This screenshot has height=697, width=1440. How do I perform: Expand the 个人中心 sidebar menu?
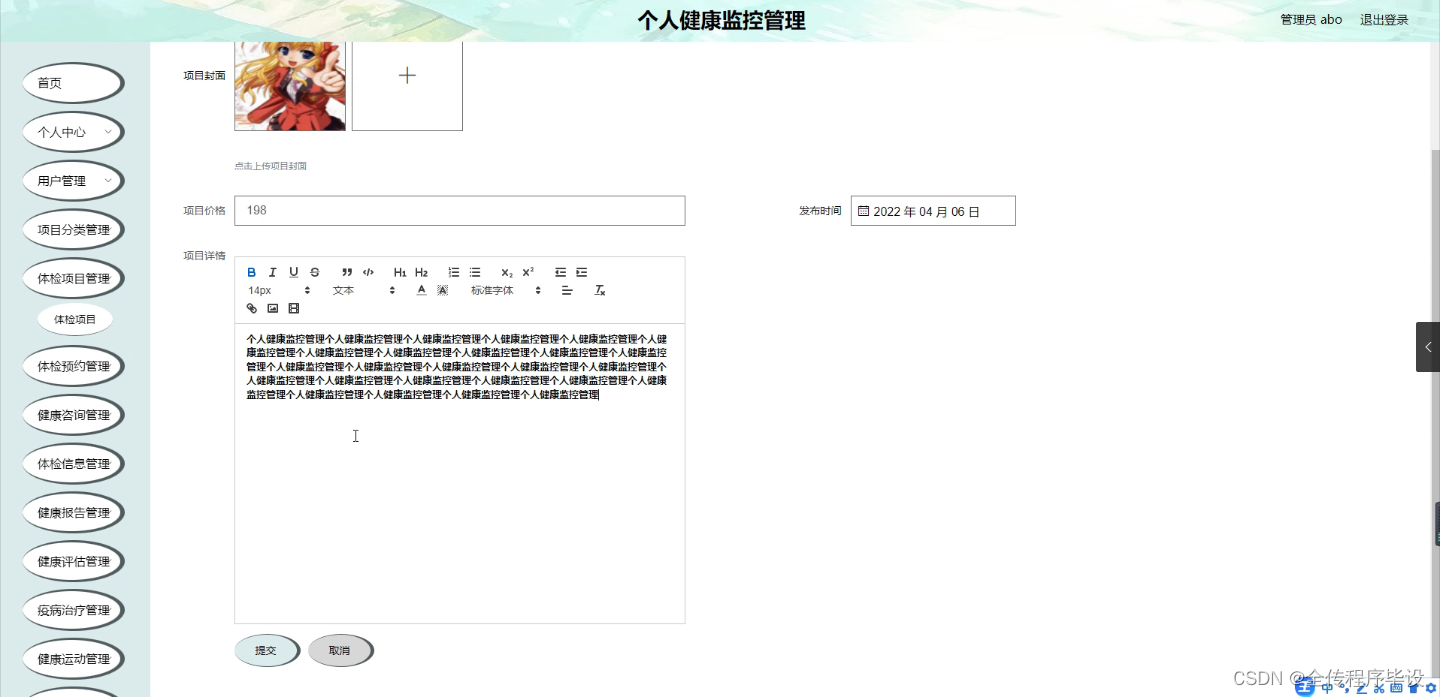72,132
